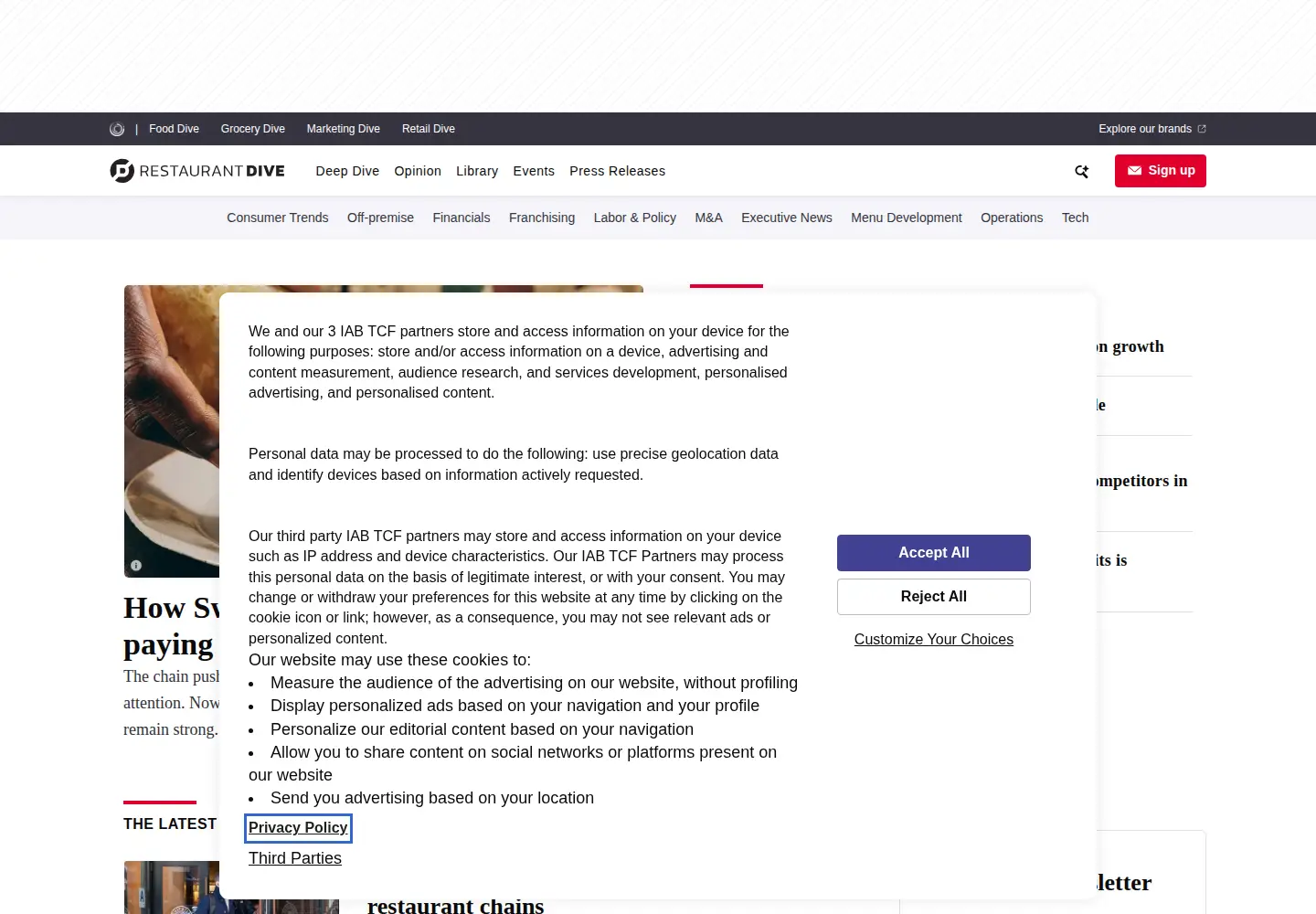Visit Retail Dive site
The image size is (1316, 914).
click(x=429, y=129)
